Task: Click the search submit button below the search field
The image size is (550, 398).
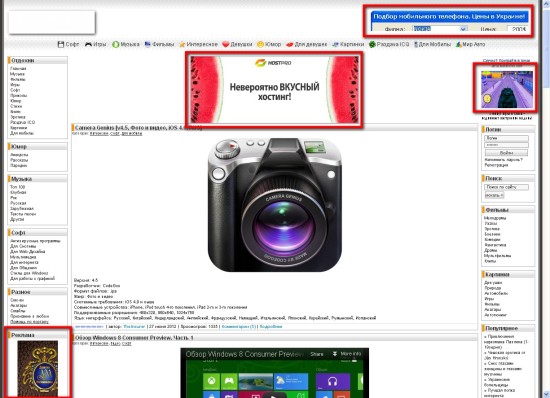Action: tap(494, 195)
